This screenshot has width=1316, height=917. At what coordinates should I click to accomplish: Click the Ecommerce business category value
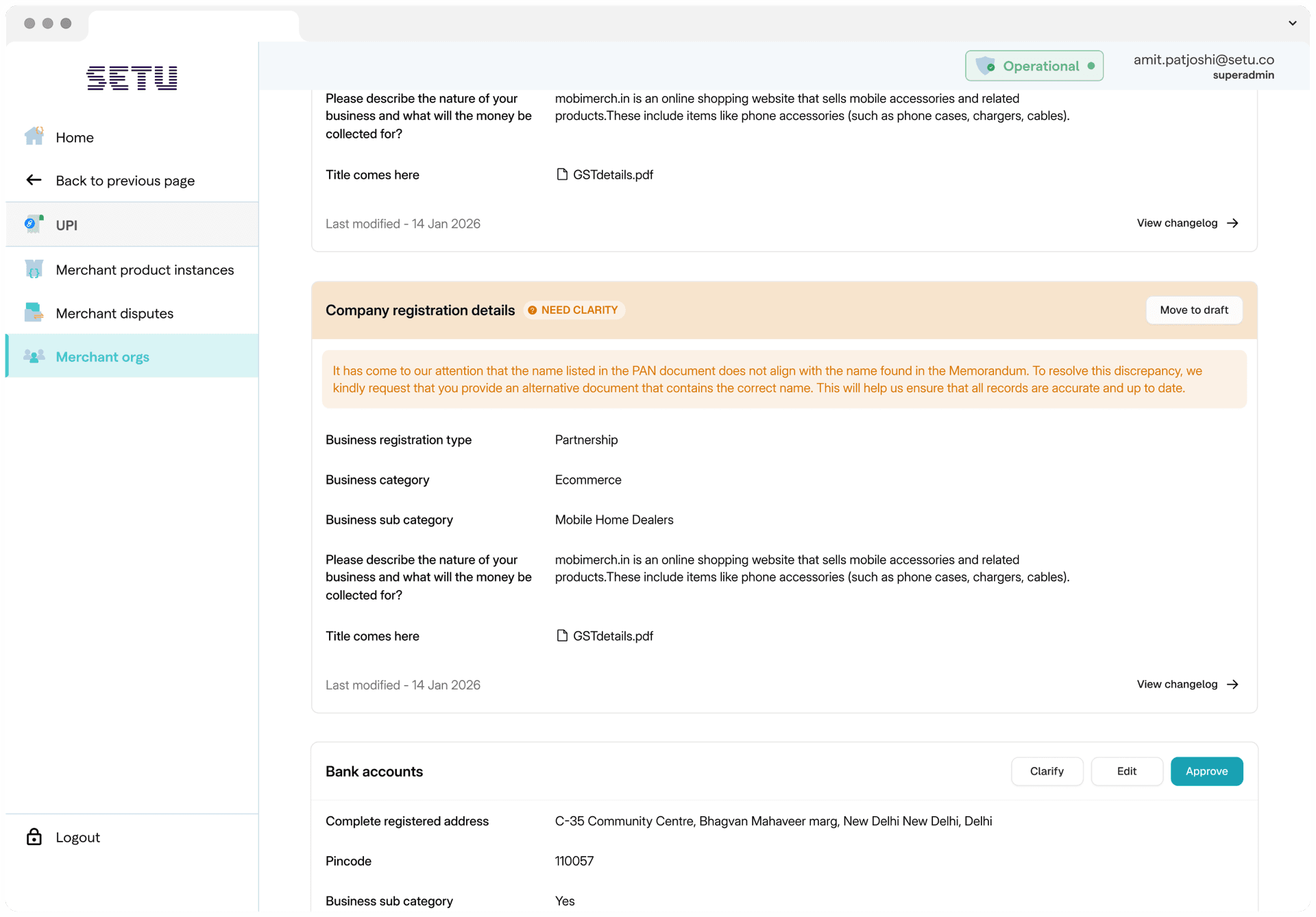click(x=588, y=480)
